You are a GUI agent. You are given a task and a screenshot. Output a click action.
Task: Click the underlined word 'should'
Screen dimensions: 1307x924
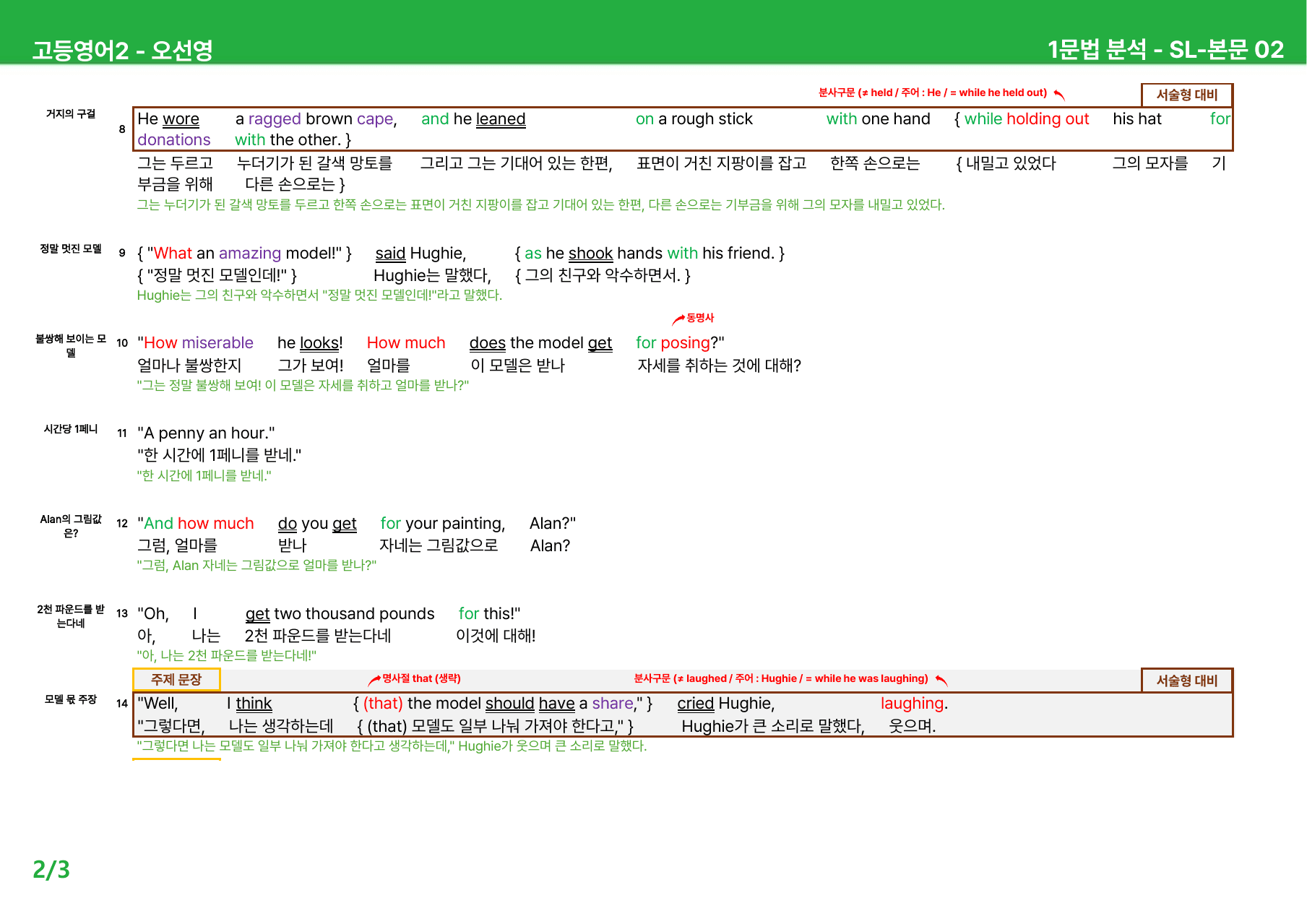(509, 704)
